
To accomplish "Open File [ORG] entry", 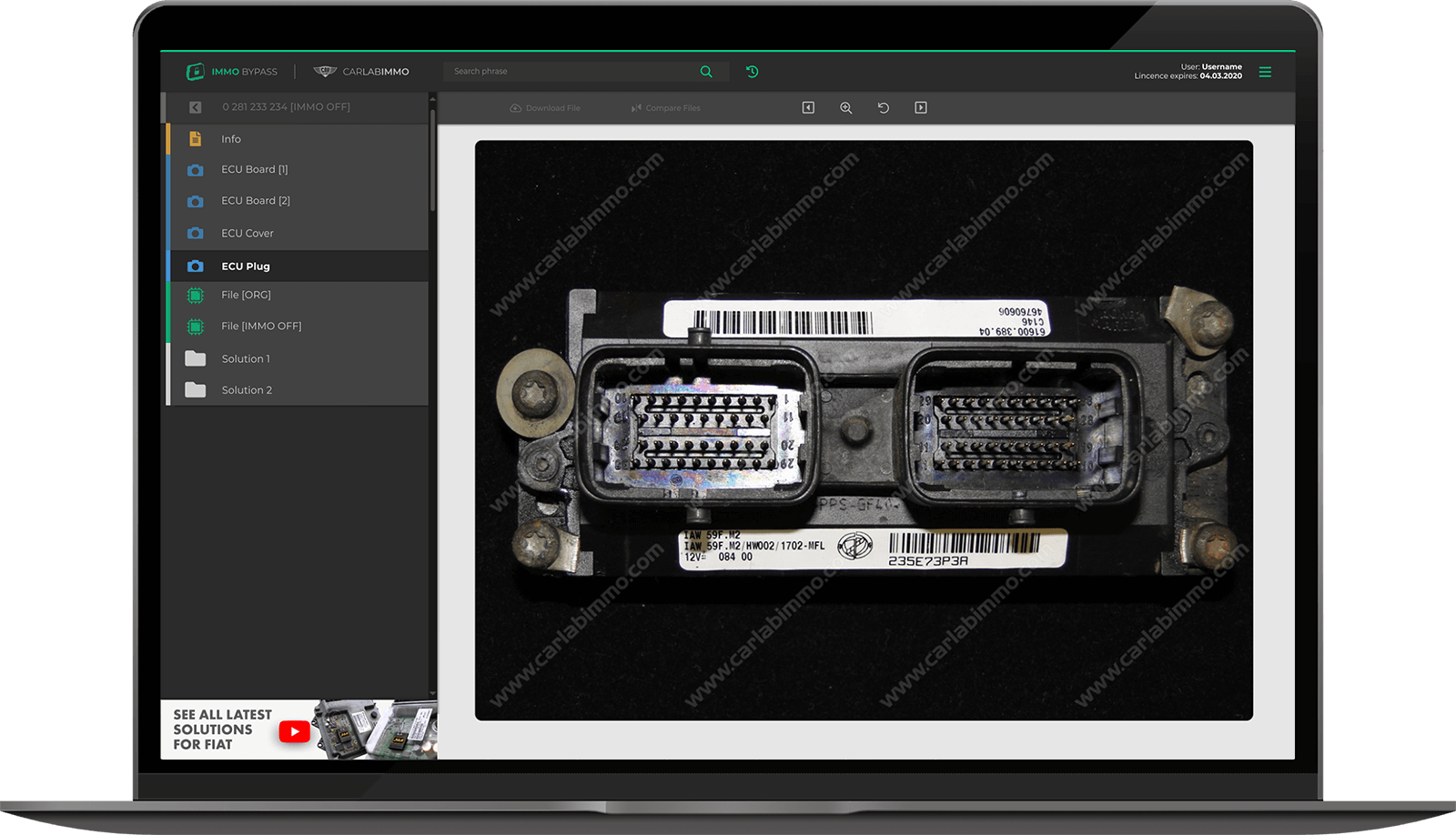I will pyautogui.click(x=298, y=296).
